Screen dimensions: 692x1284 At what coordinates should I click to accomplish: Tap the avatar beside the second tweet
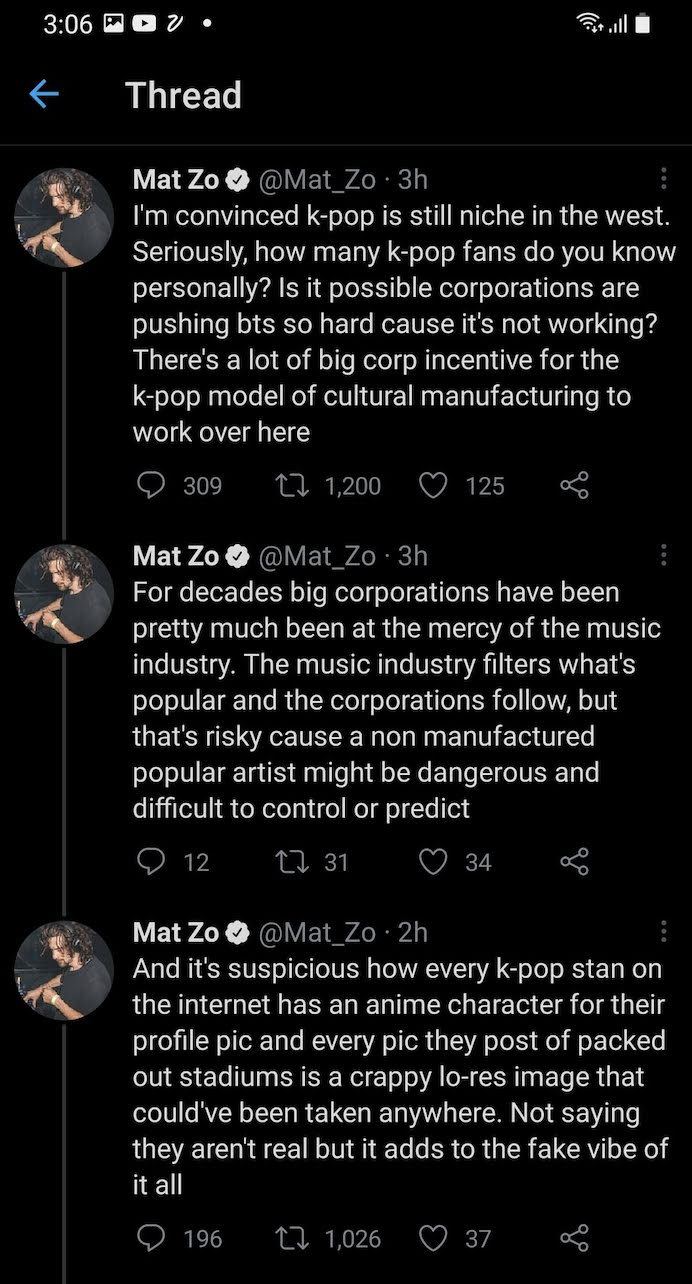pyautogui.click(x=64, y=593)
